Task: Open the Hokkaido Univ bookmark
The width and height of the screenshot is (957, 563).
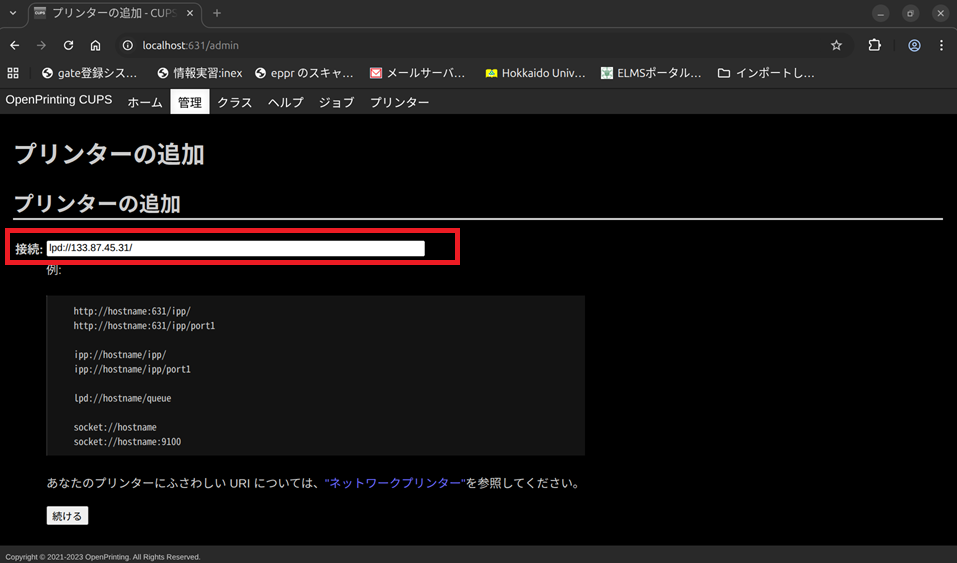Action: [x=534, y=73]
